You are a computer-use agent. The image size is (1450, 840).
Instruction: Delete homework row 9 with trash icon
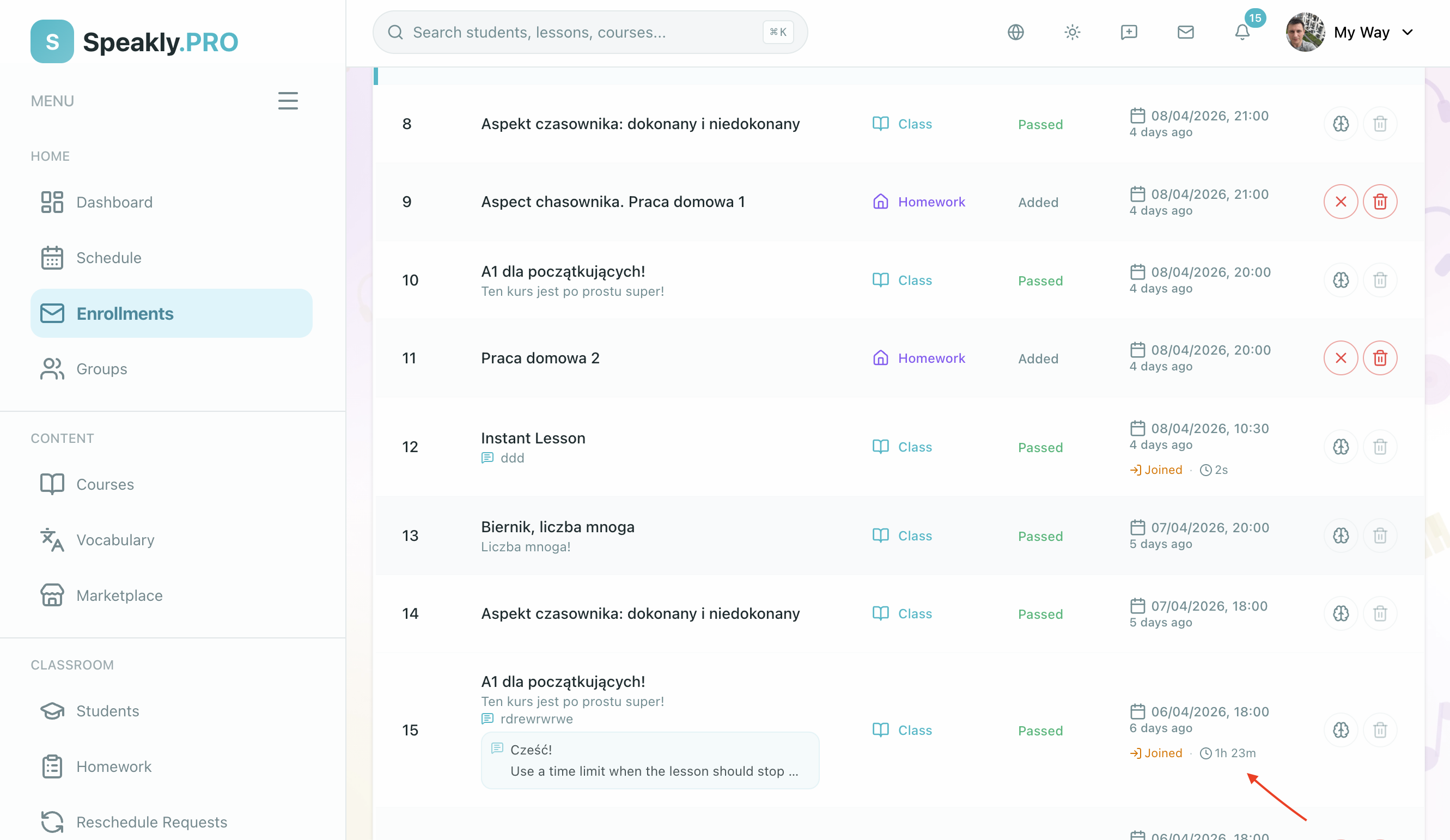coord(1380,202)
